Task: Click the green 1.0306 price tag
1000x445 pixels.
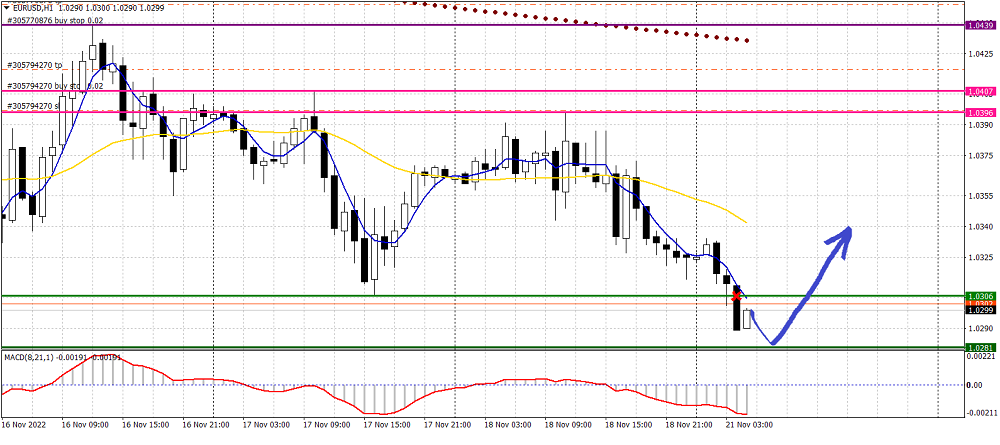Action: click(981, 296)
